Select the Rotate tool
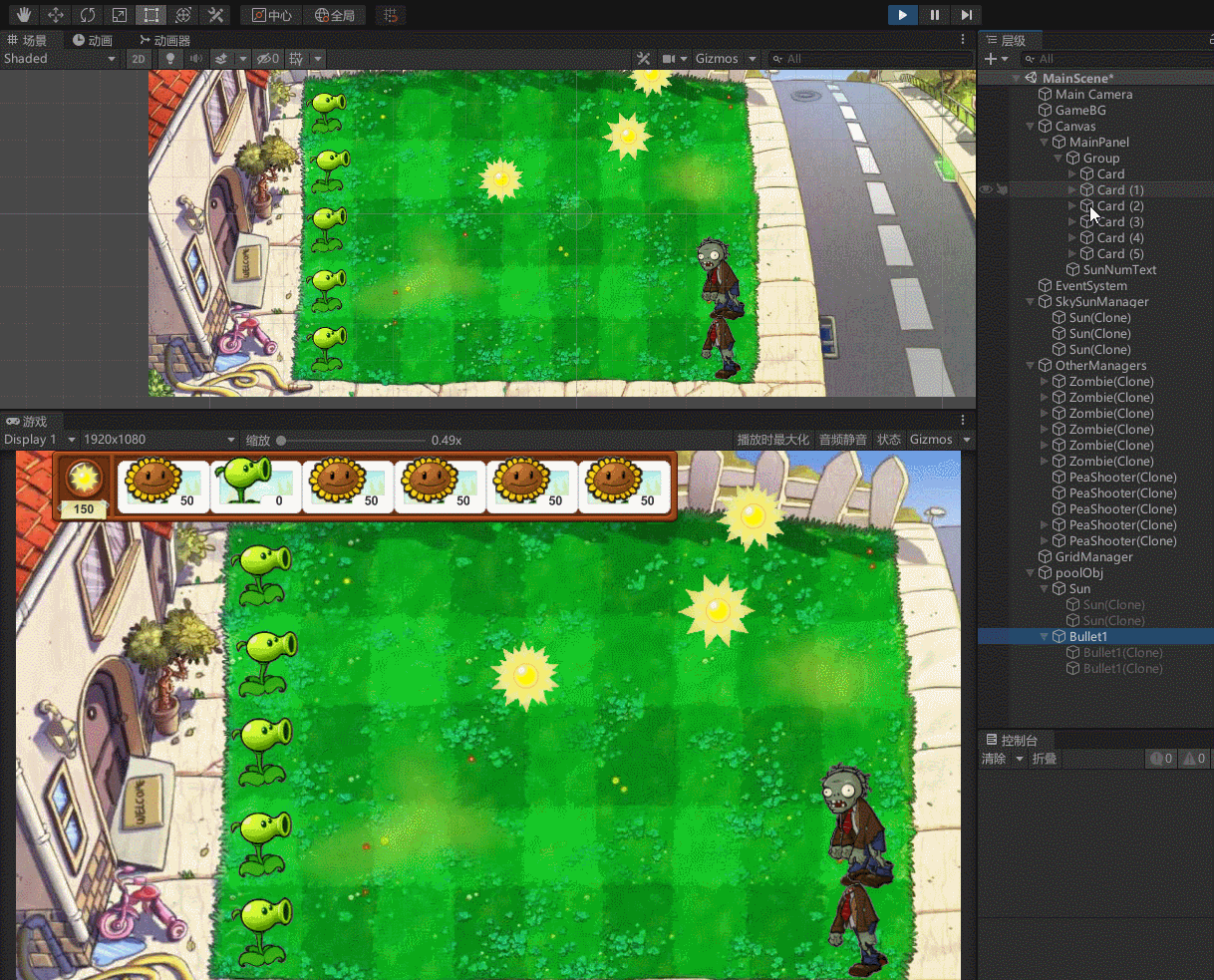This screenshot has height=980, width=1214. 88,15
